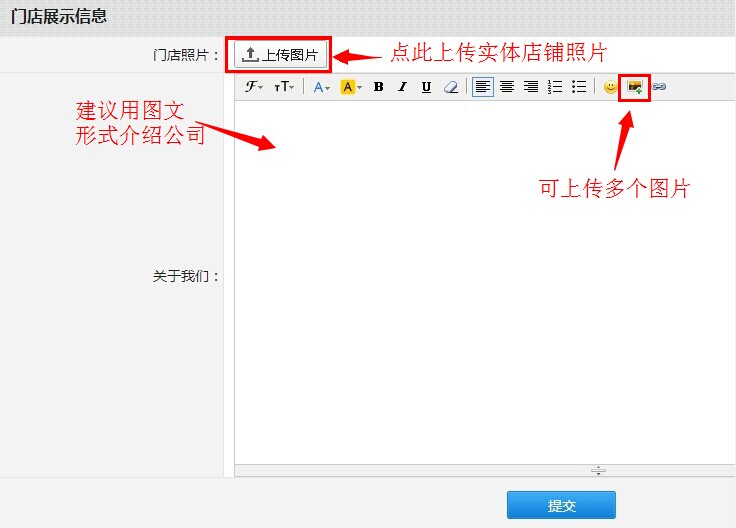The width and height of the screenshot is (736, 528).
Task: Align text to the left
Action: coord(483,87)
